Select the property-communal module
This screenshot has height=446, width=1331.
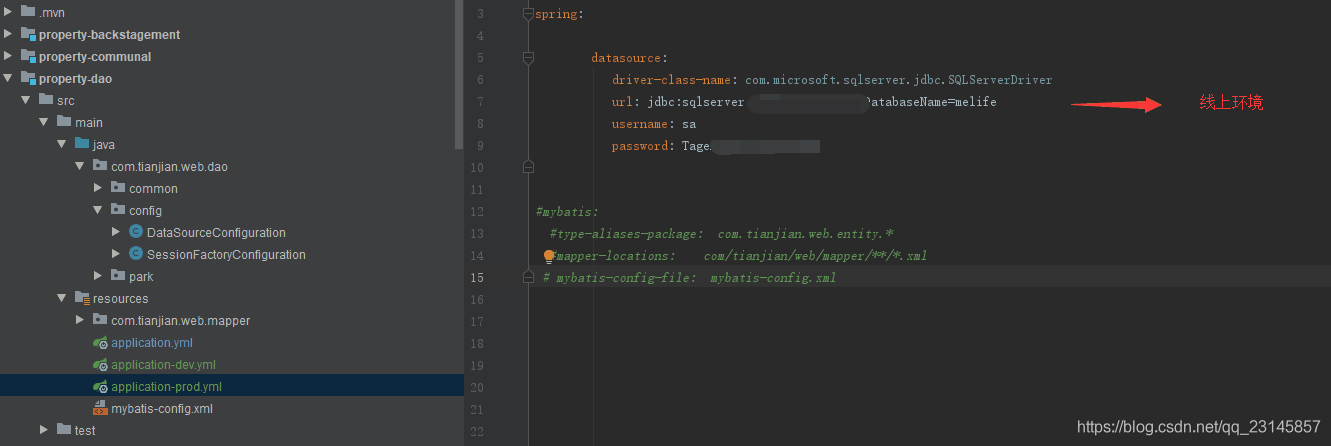click(x=95, y=57)
